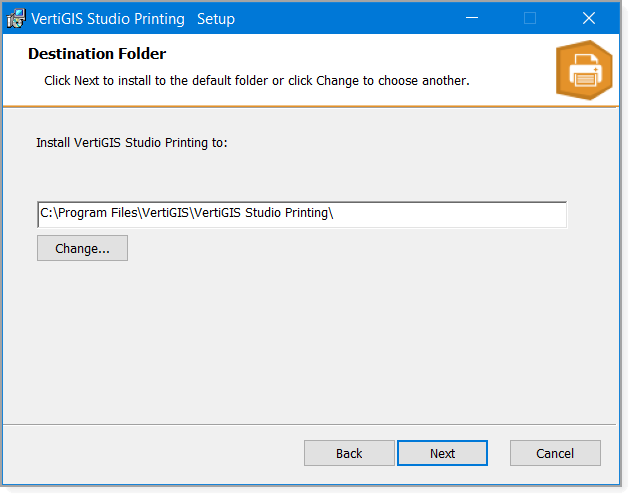634x499 pixels.
Task: Minimize the setup window
Action: click(471, 18)
